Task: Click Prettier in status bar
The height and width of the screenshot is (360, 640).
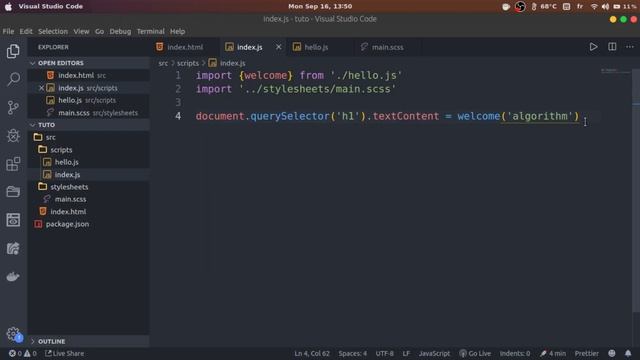Action: coord(587,353)
